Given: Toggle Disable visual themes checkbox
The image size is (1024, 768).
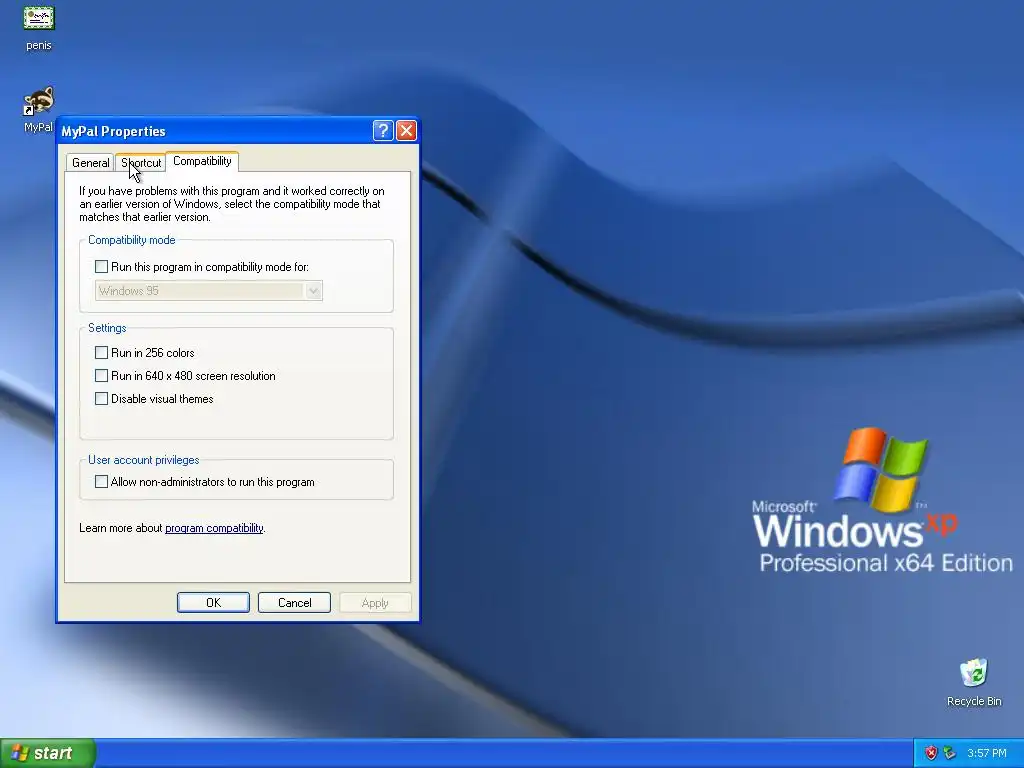Looking at the screenshot, I should [x=101, y=398].
